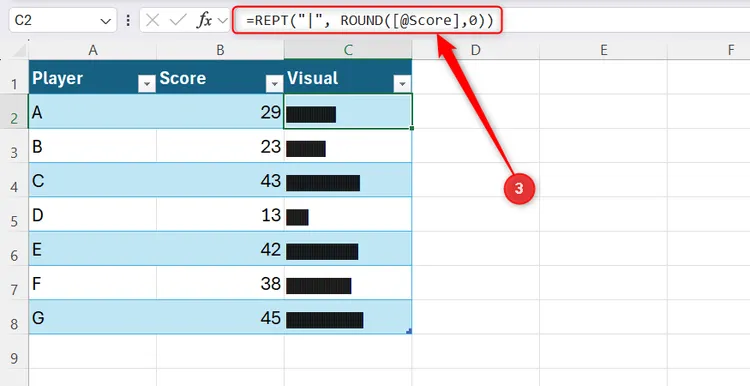Select column B header

tap(221, 50)
